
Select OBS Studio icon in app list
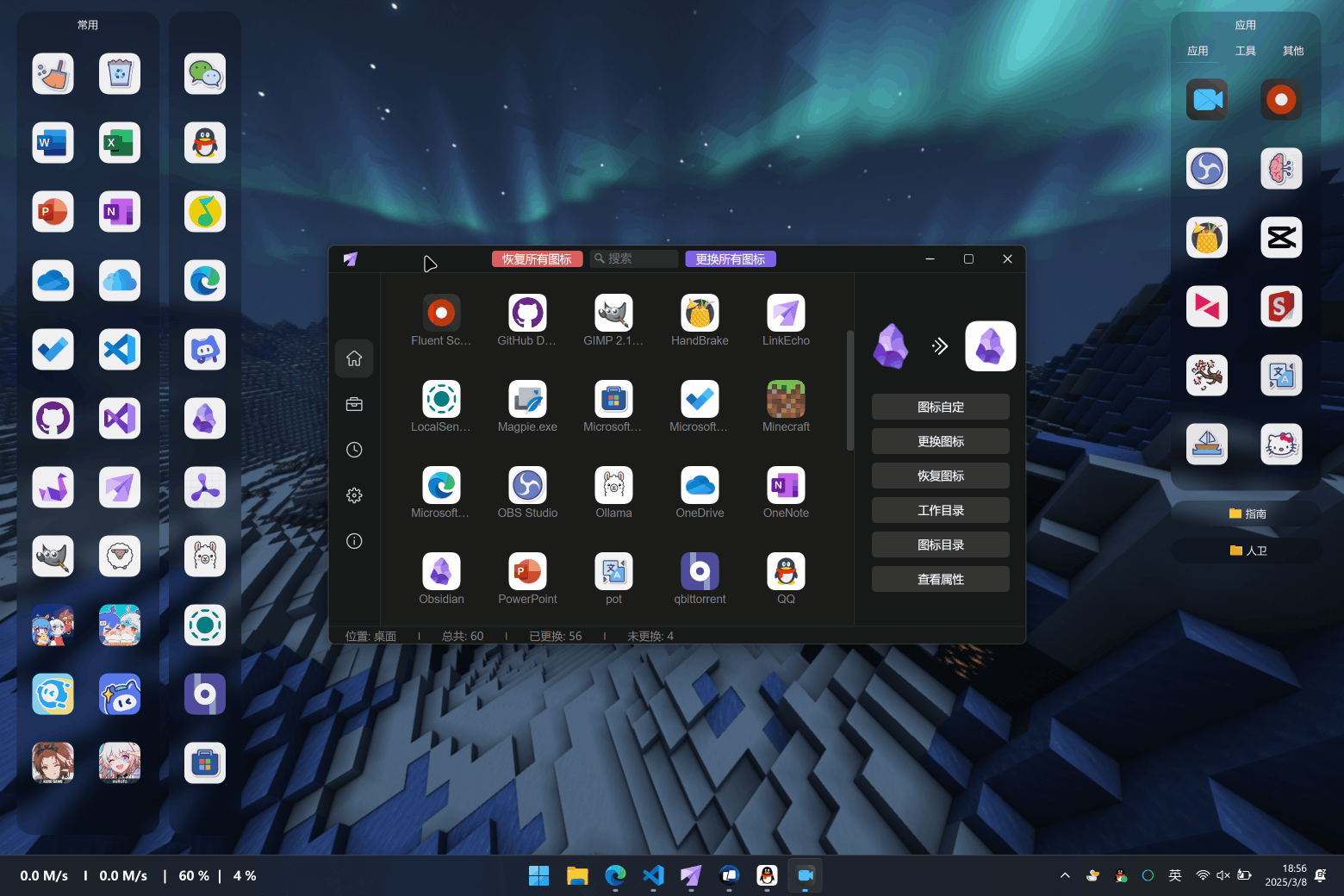pyautogui.click(x=527, y=485)
